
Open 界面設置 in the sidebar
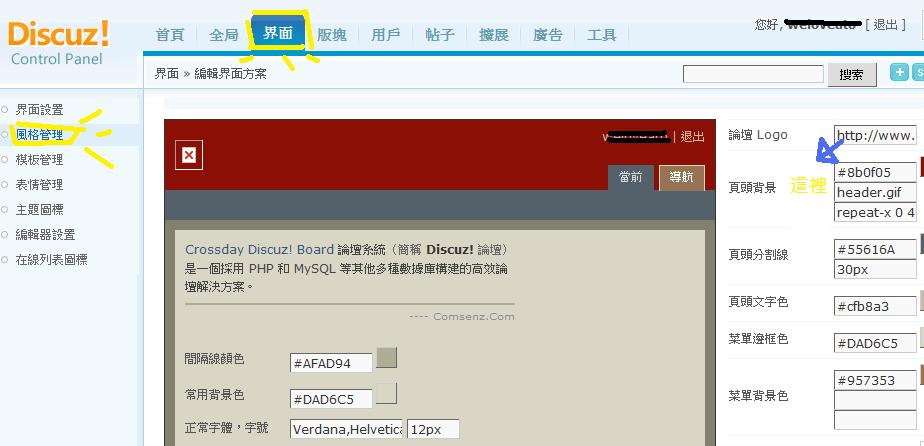pyautogui.click(x=39, y=110)
